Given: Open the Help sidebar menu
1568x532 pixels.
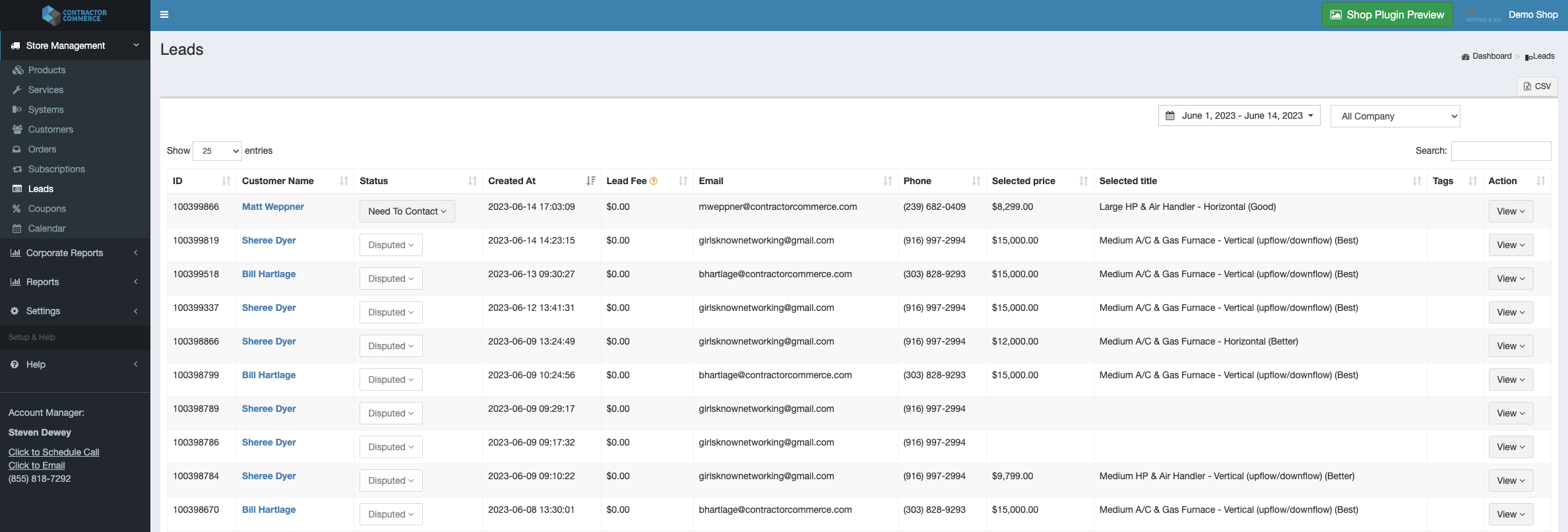Looking at the screenshot, I should [75, 364].
